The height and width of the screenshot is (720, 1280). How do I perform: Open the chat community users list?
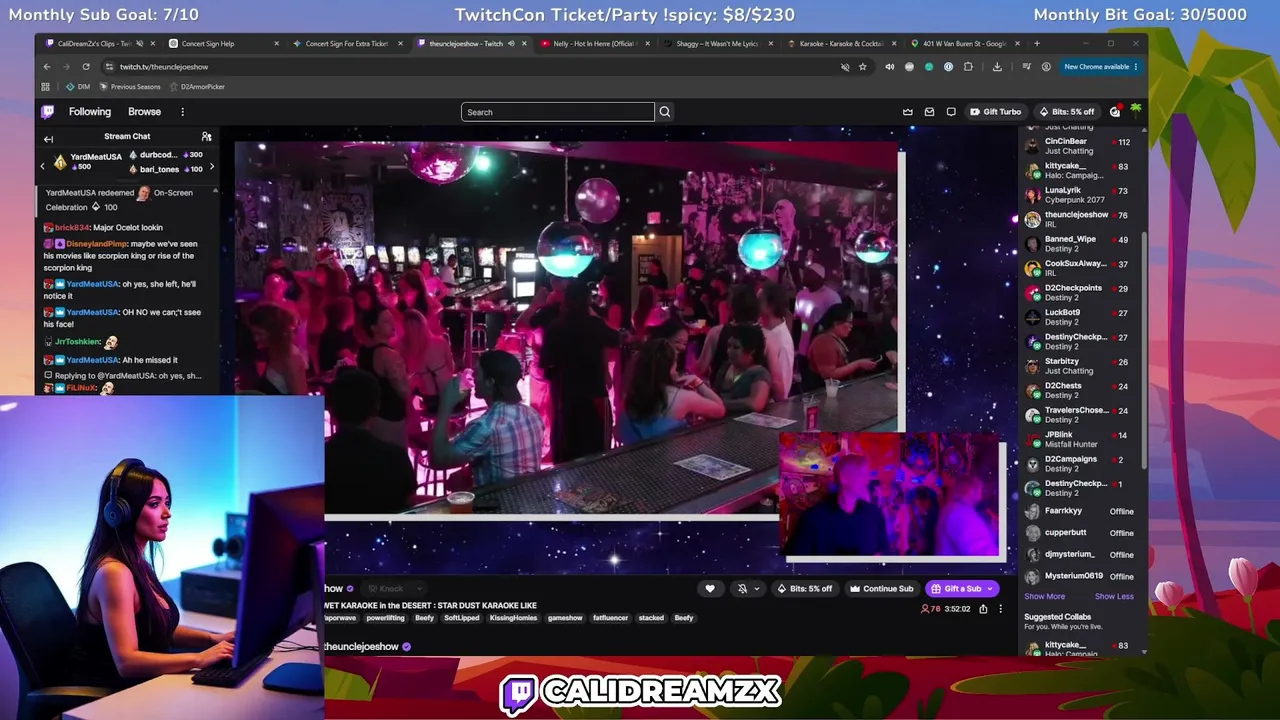(x=207, y=136)
